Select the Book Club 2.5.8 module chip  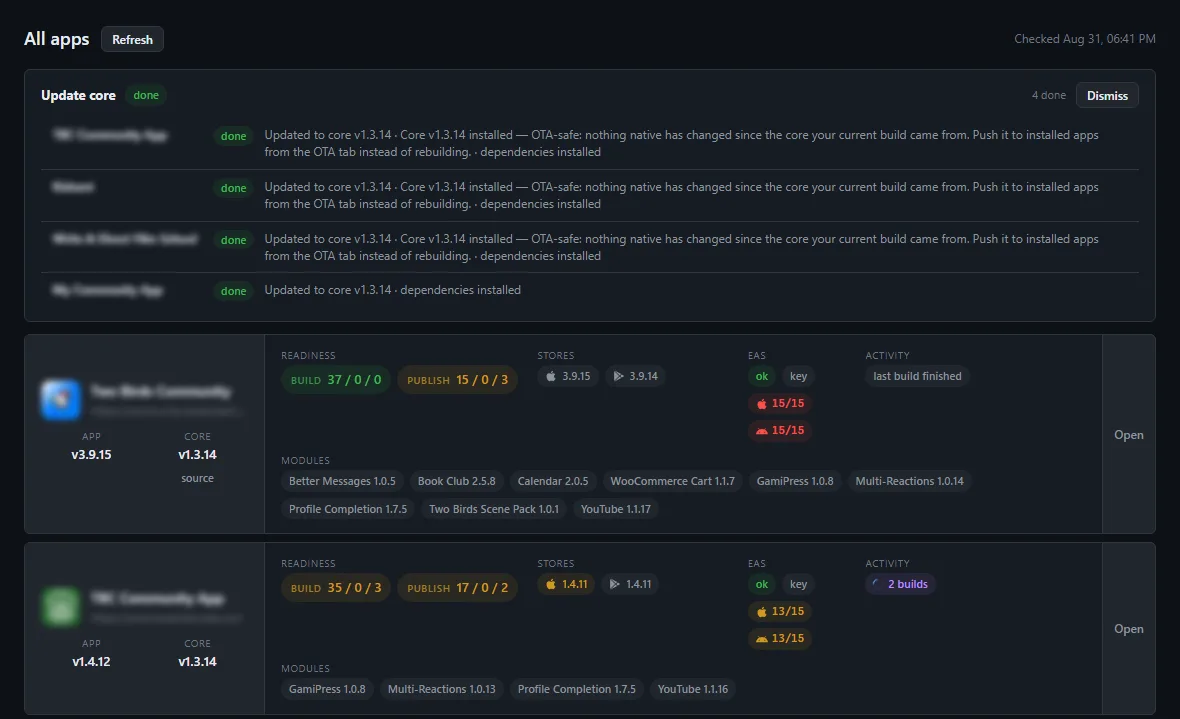(457, 481)
